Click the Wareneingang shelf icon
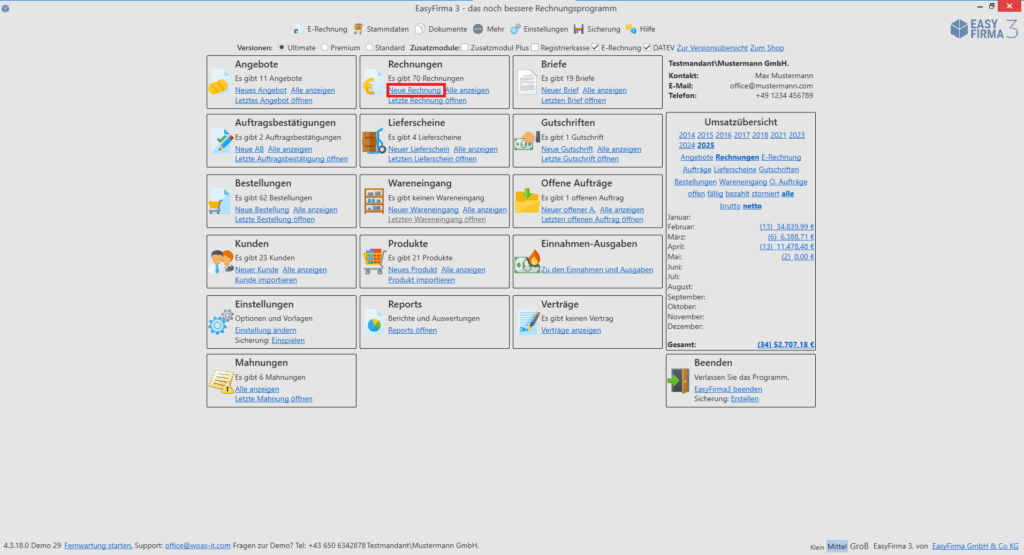Screen dimensions: 1024x555 click(x=374, y=202)
